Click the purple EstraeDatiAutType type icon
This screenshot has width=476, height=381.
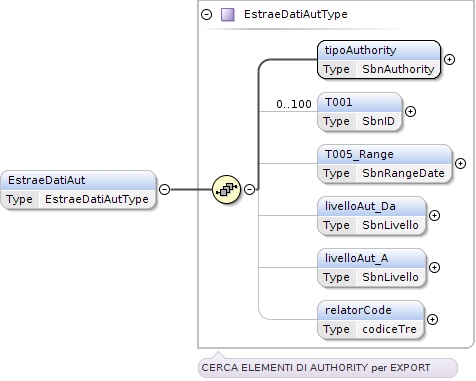pyautogui.click(x=228, y=15)
